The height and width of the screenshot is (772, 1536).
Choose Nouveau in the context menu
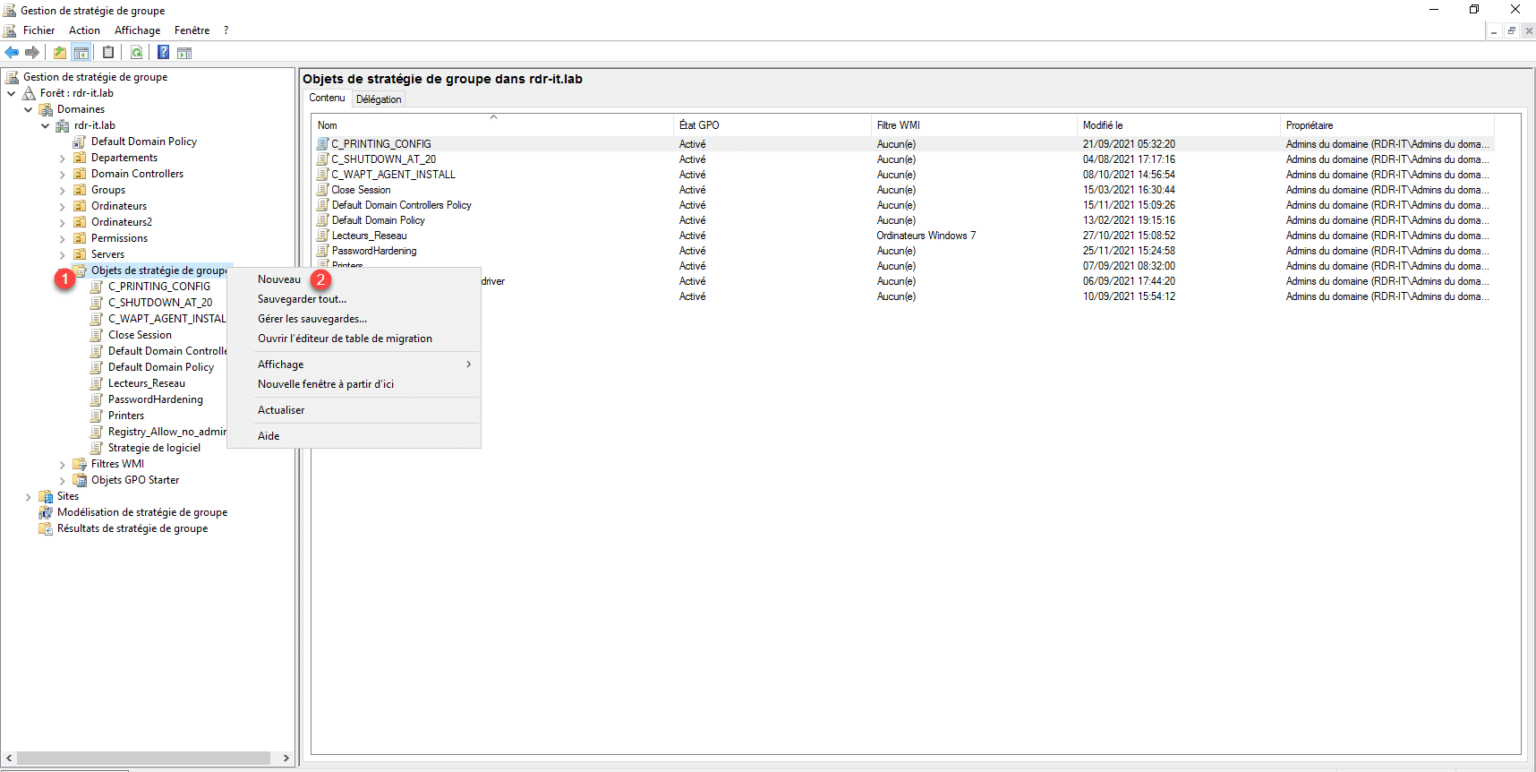pos(279,280)
